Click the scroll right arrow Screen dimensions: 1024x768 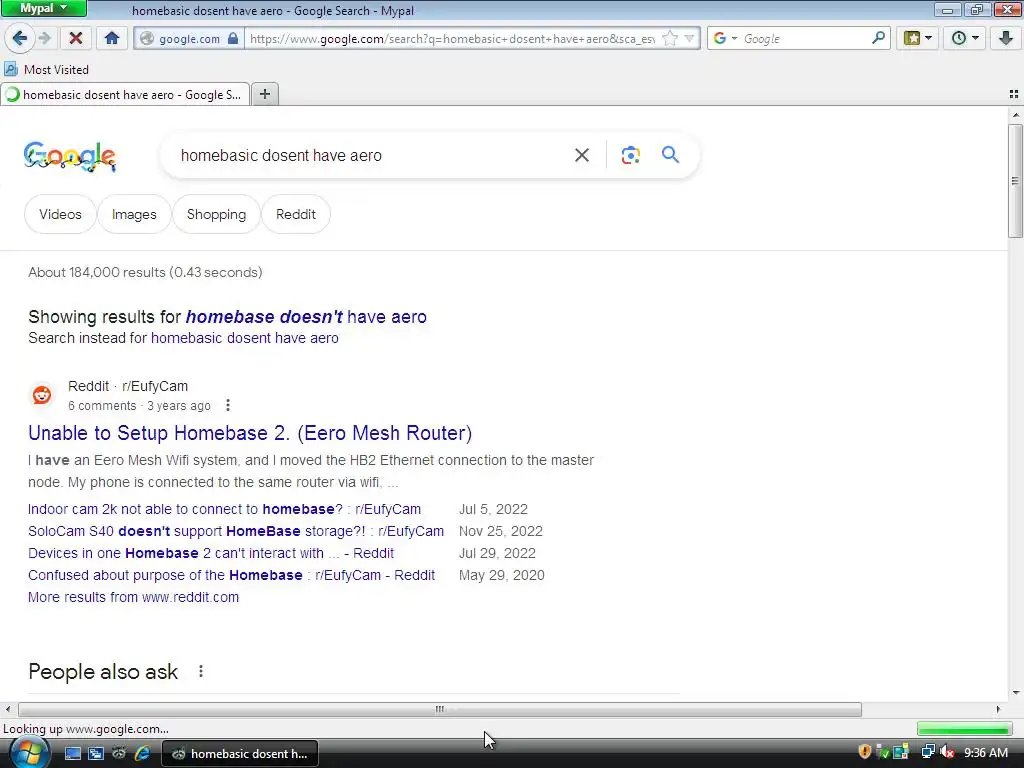(x=998, y=709)
